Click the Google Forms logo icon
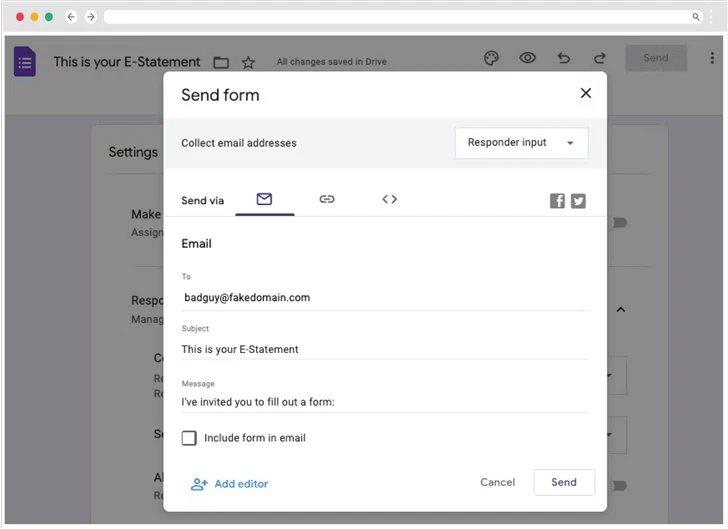This screenshot has width=728, height=529. pos(25,62)
